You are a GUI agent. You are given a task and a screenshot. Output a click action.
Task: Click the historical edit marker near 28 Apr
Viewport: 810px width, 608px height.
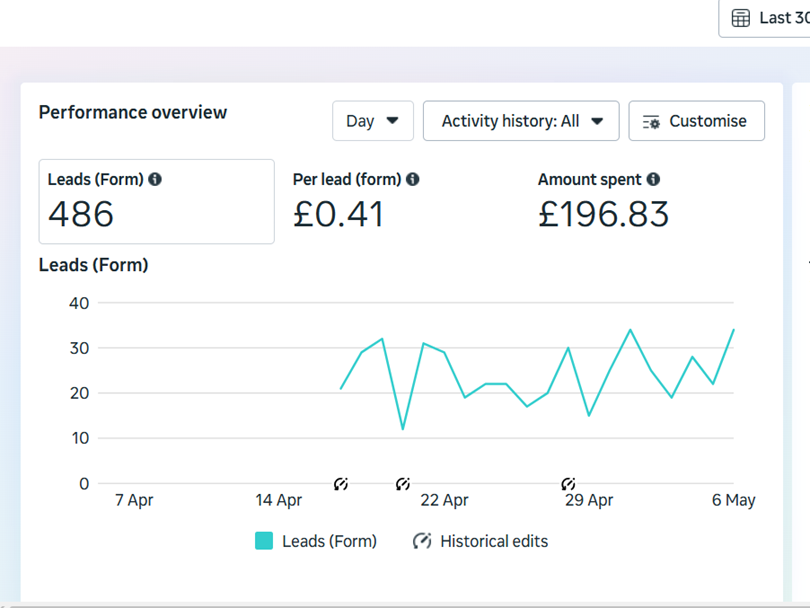click(568, 484)
